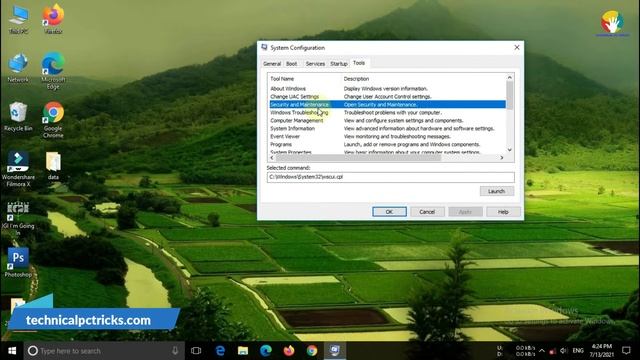
Task: Open Chrome from taskbar
Action: pyautogui.click(x=312, y=351)
